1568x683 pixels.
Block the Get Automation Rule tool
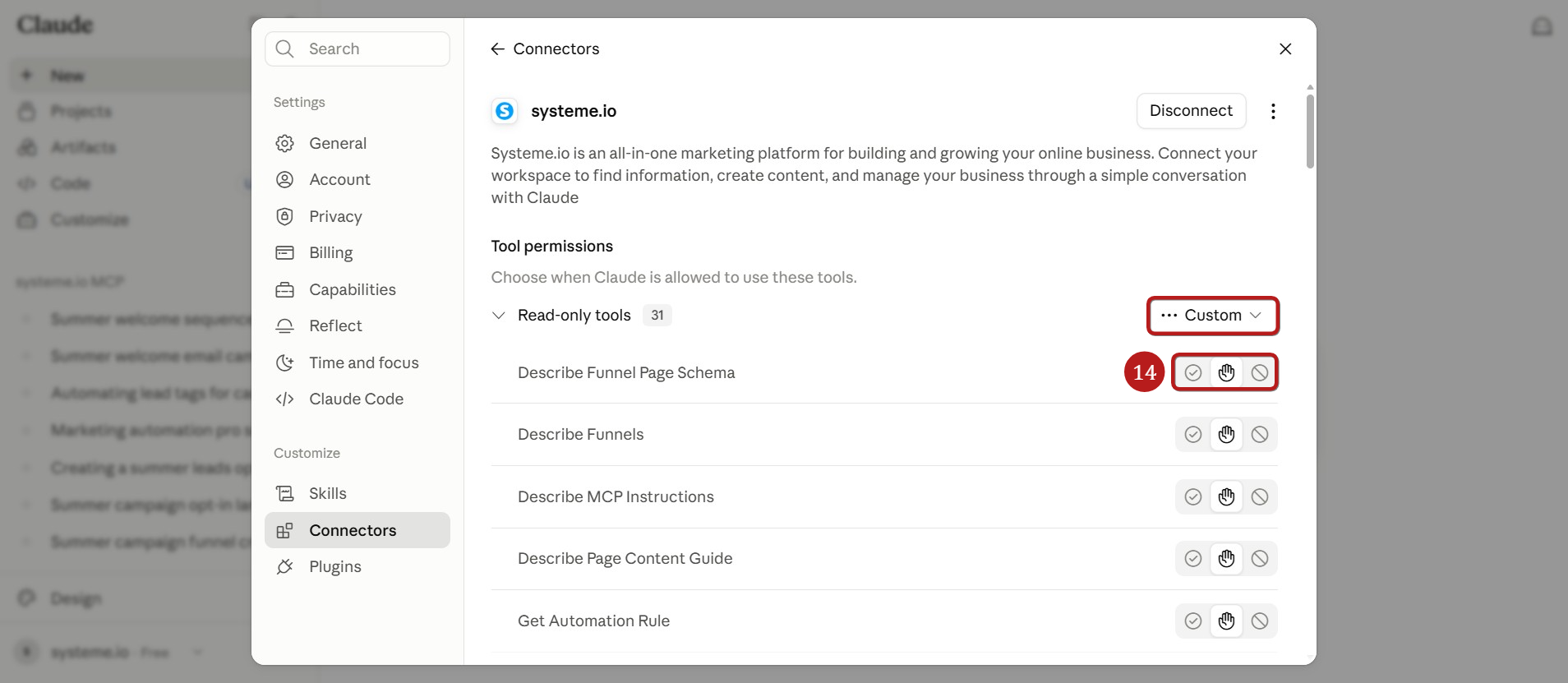click(x=1260, y=621)
